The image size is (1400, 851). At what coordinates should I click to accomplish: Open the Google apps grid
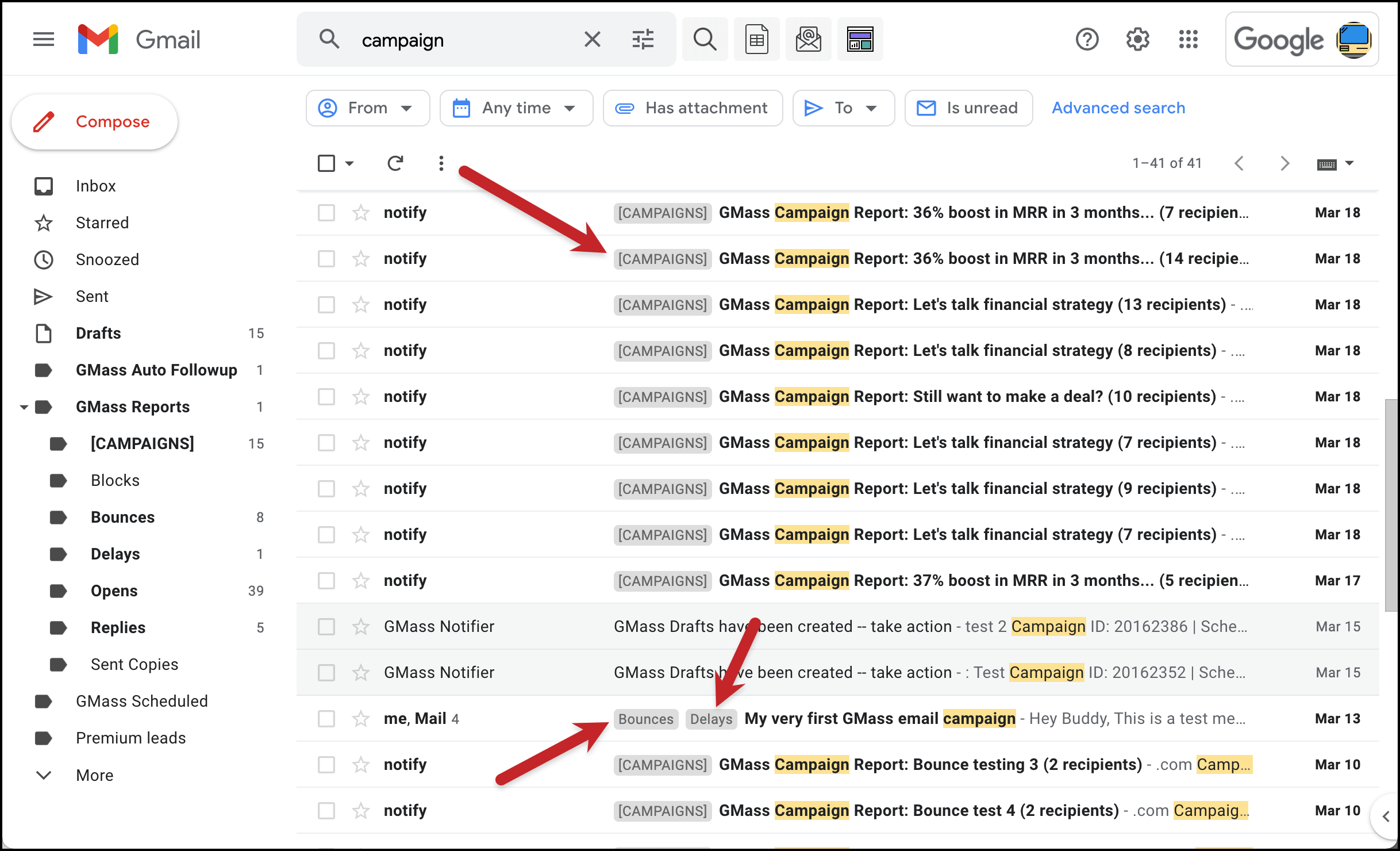tap(1188, 40)
